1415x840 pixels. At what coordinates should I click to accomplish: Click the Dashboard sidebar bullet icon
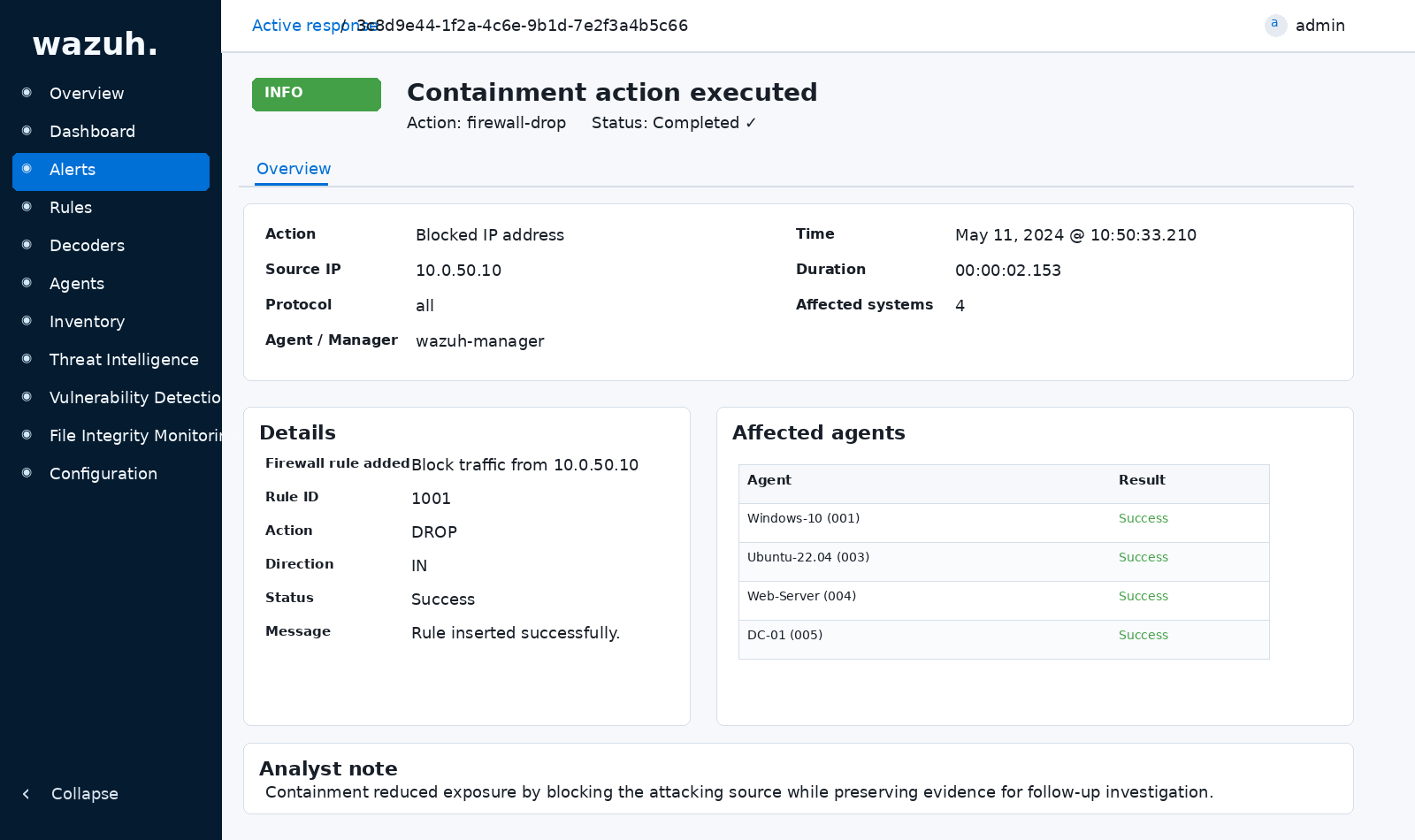(x=27, y=131)
